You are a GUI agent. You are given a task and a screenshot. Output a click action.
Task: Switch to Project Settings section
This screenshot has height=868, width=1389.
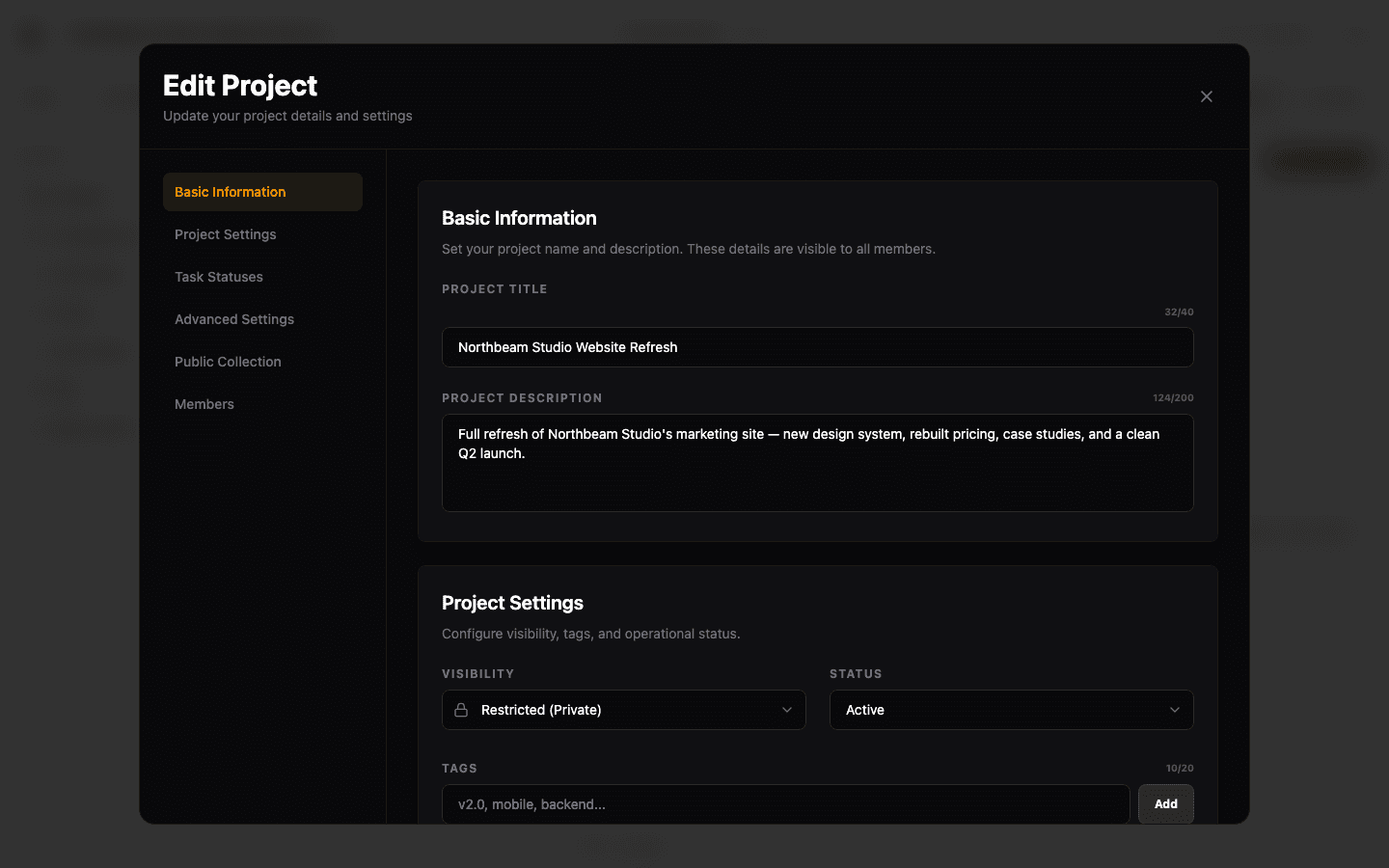225,234
